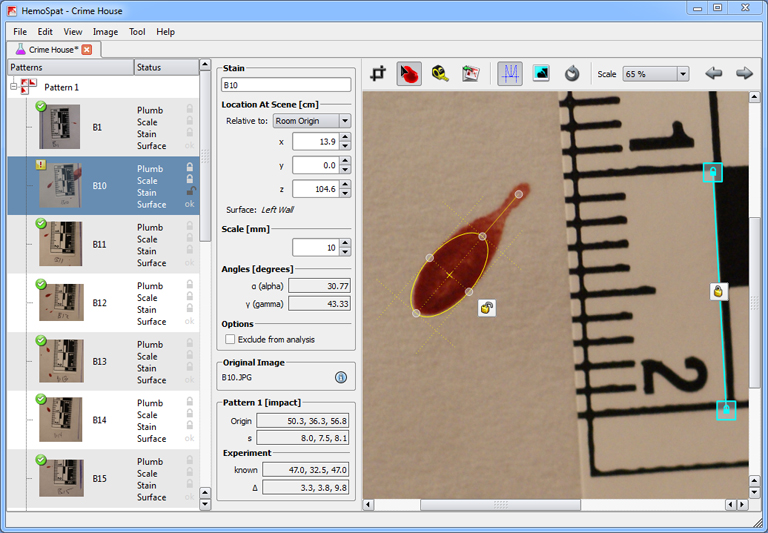Pick the tape measure scale tool
The height and width of the screenshot is (533, 768).
440,73
